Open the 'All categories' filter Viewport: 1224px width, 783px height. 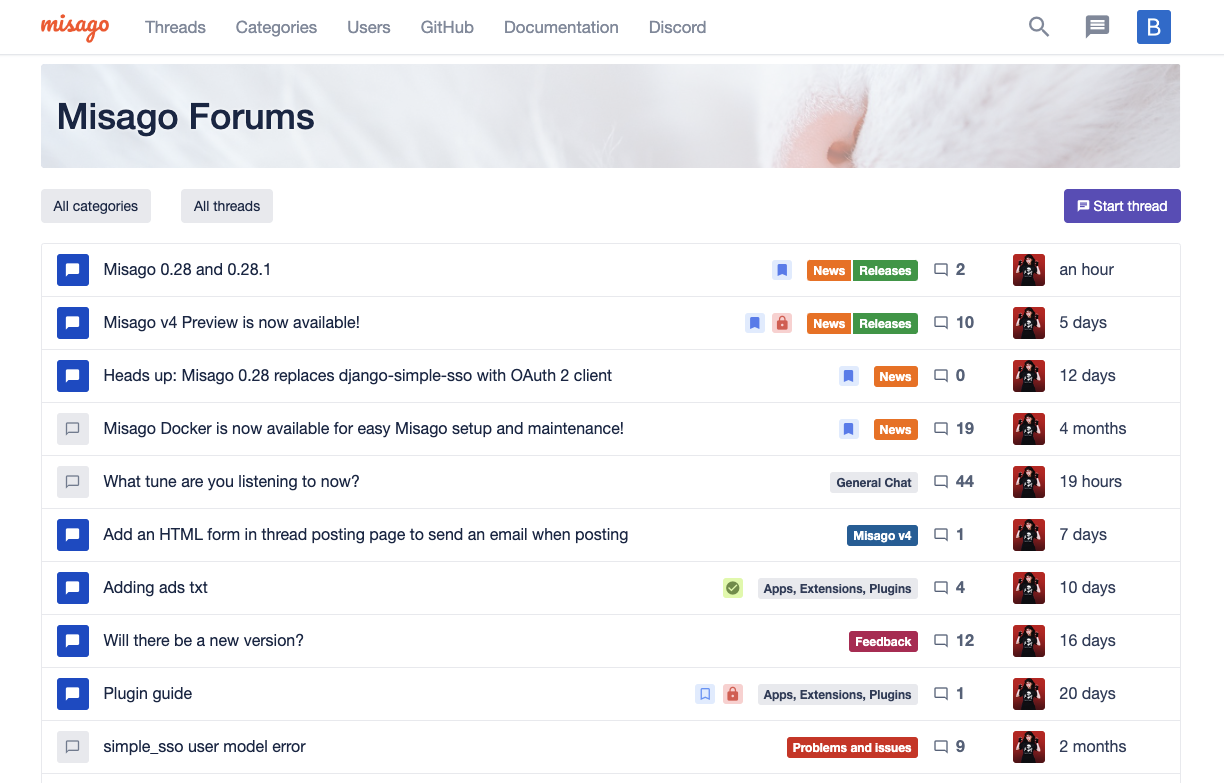point(95,206)
